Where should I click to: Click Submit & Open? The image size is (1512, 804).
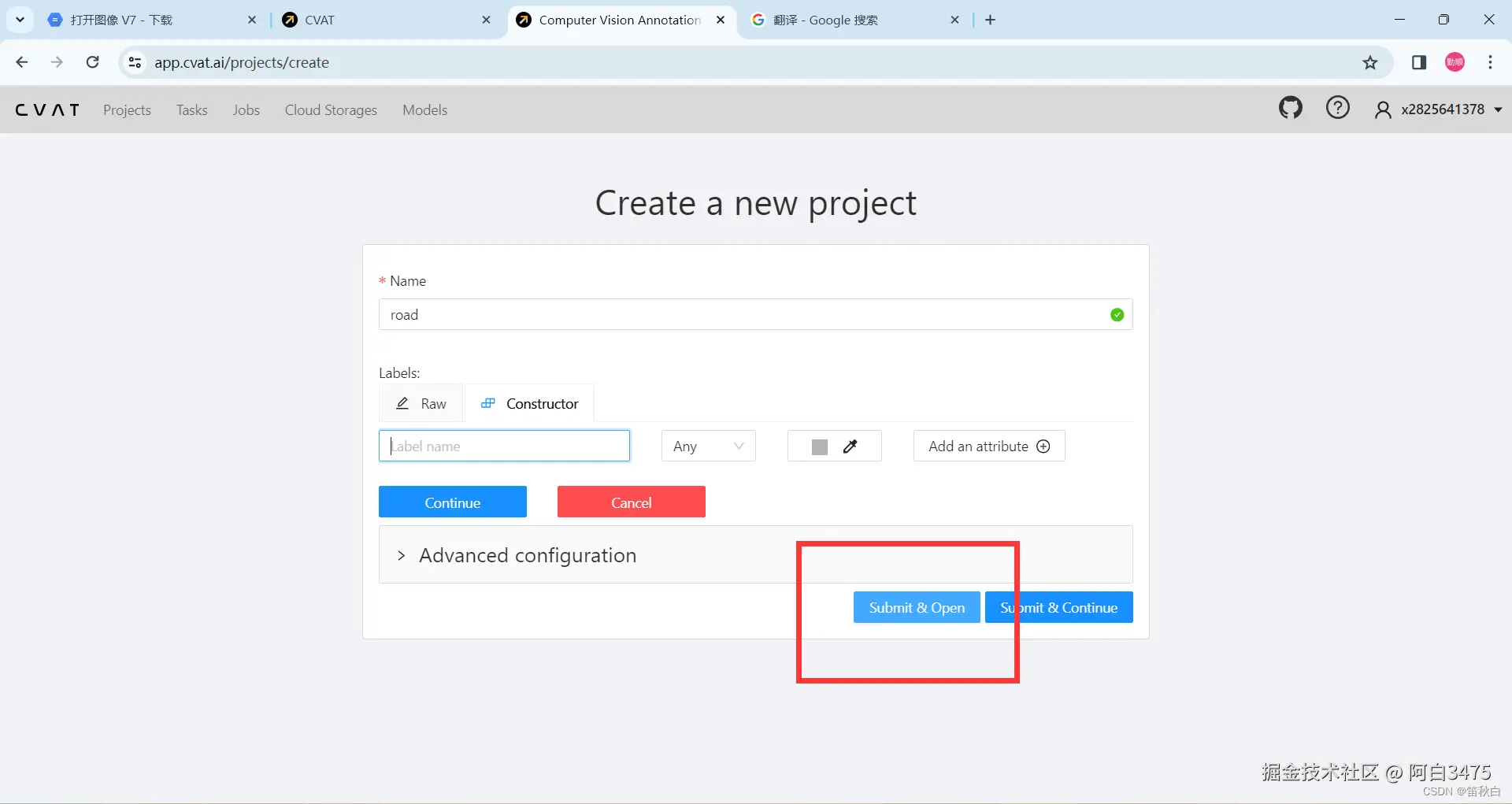coord(917,607)
